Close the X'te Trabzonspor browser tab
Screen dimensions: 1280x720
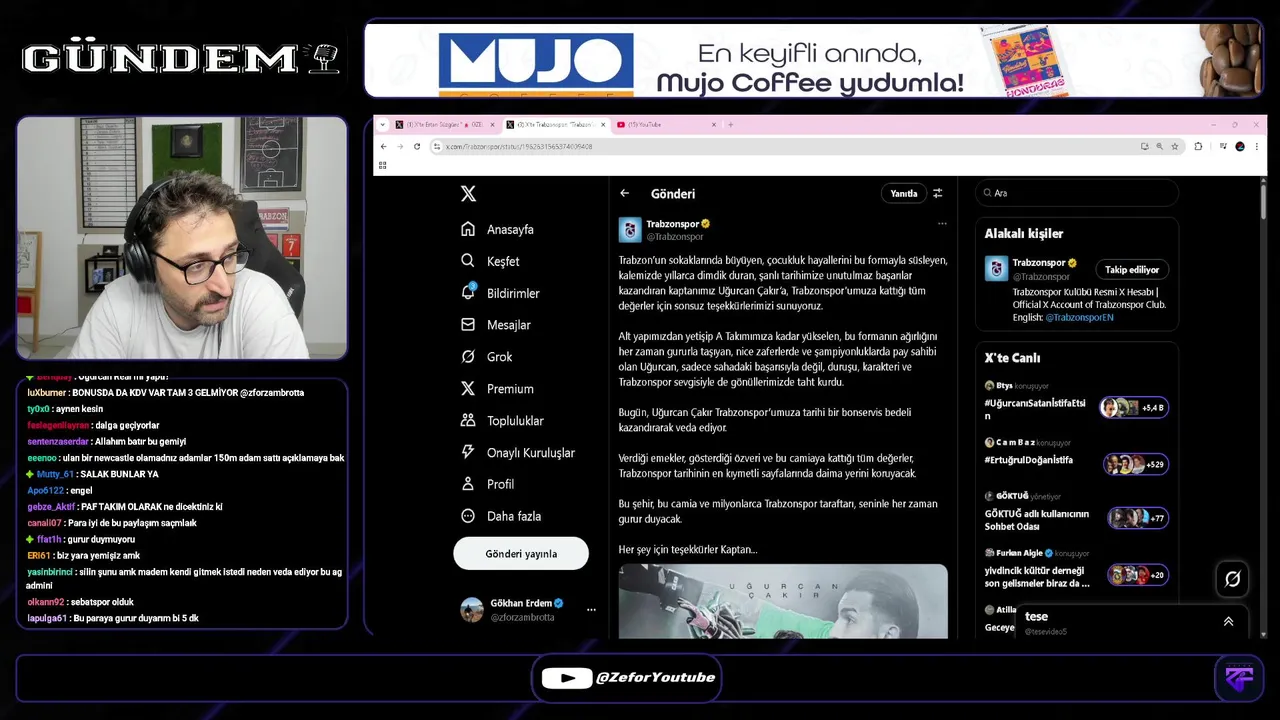click(x=603, y=125)
